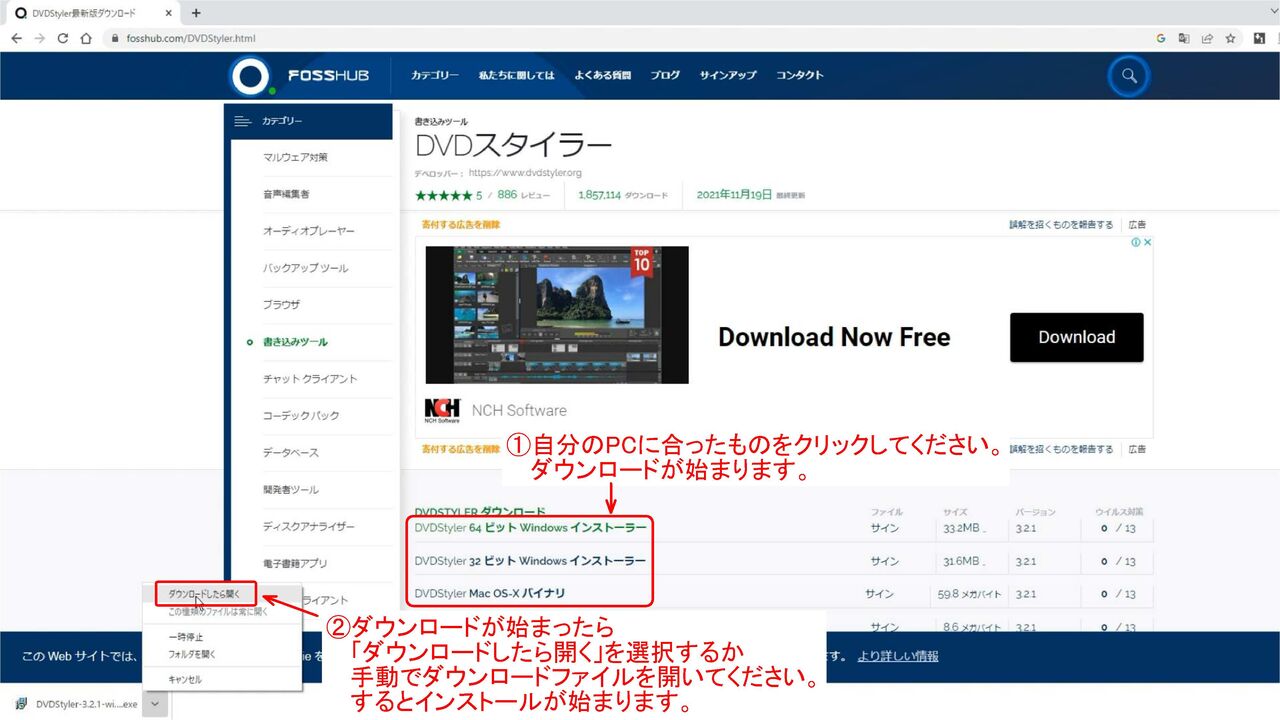Open the ブログ navigation link

pos(665,75)
